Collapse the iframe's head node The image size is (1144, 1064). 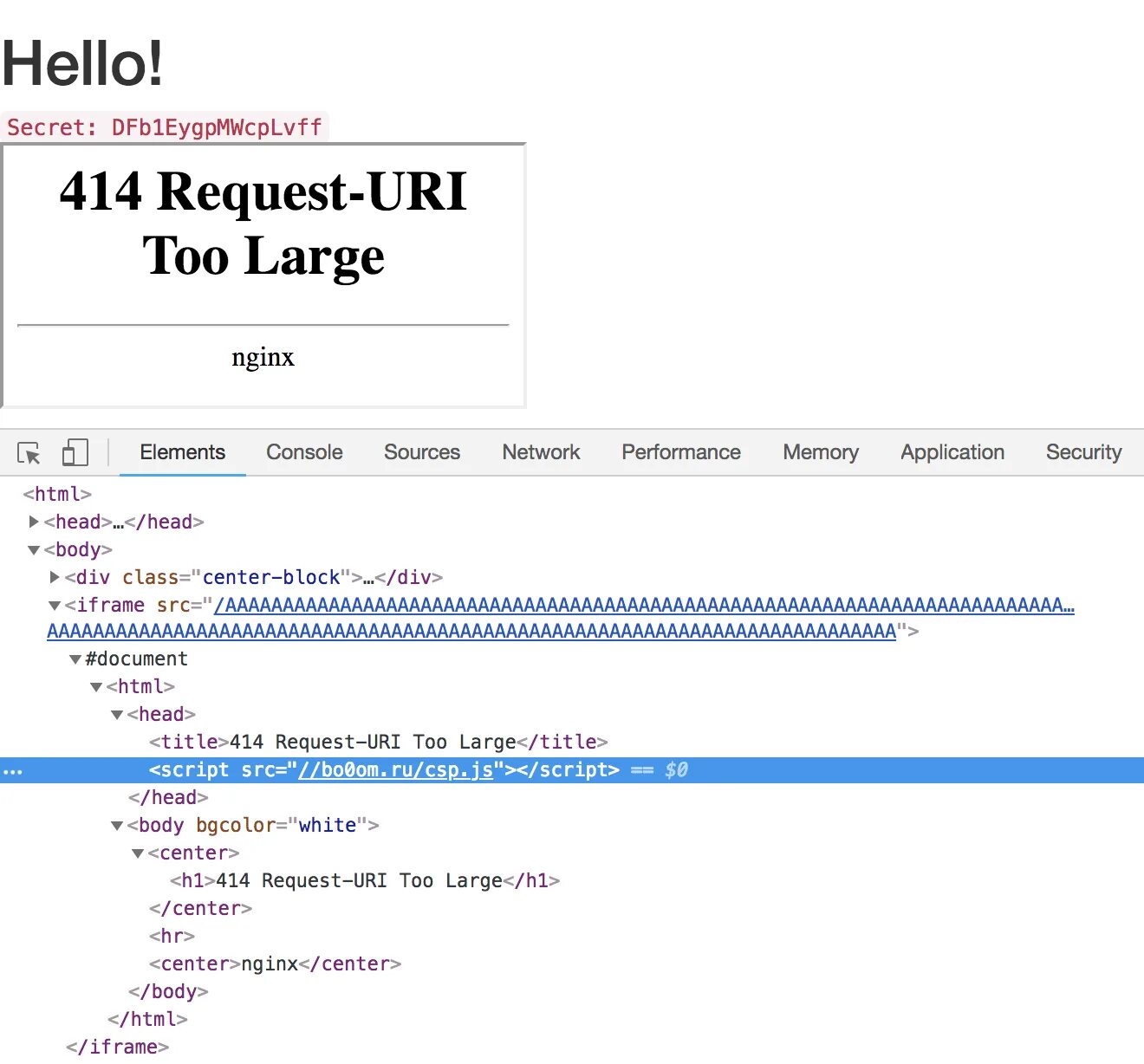(x=117, y=715)
